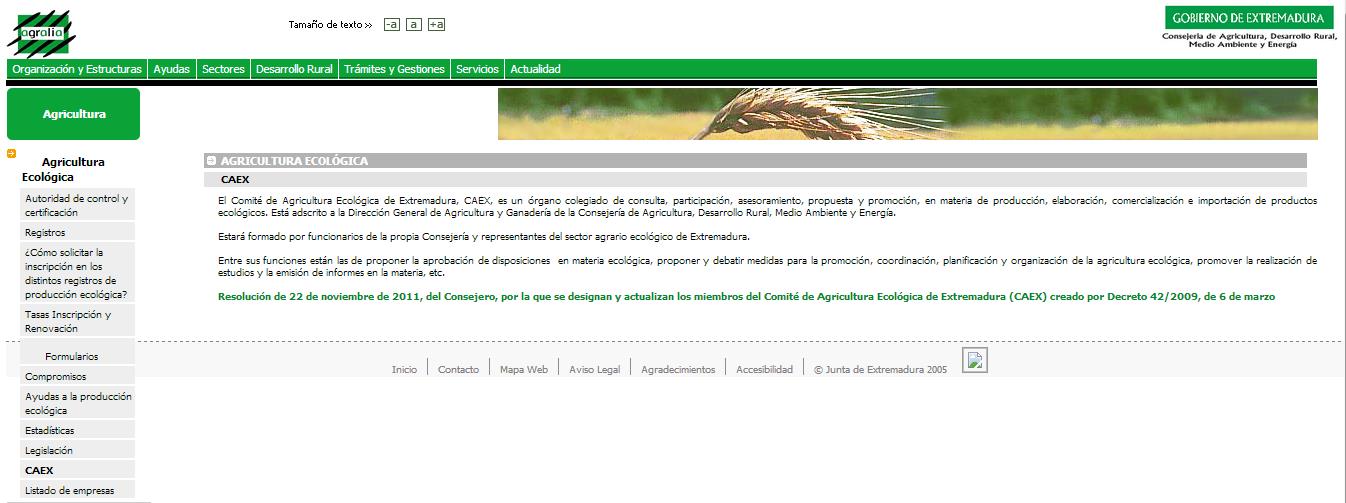Open the Ayudas menu

[172, 69]
